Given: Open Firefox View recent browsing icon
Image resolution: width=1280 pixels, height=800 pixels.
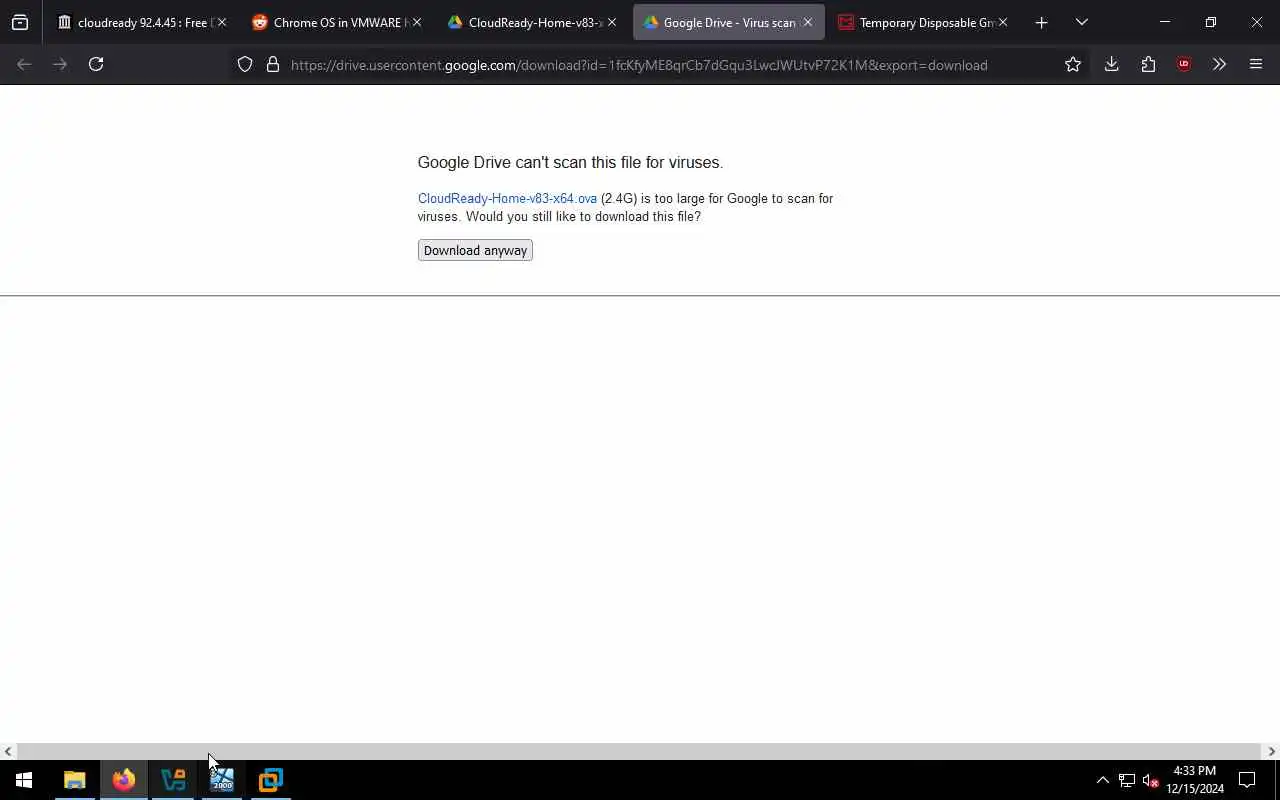Looking at the screenshot, I should [x=20, y=22].
